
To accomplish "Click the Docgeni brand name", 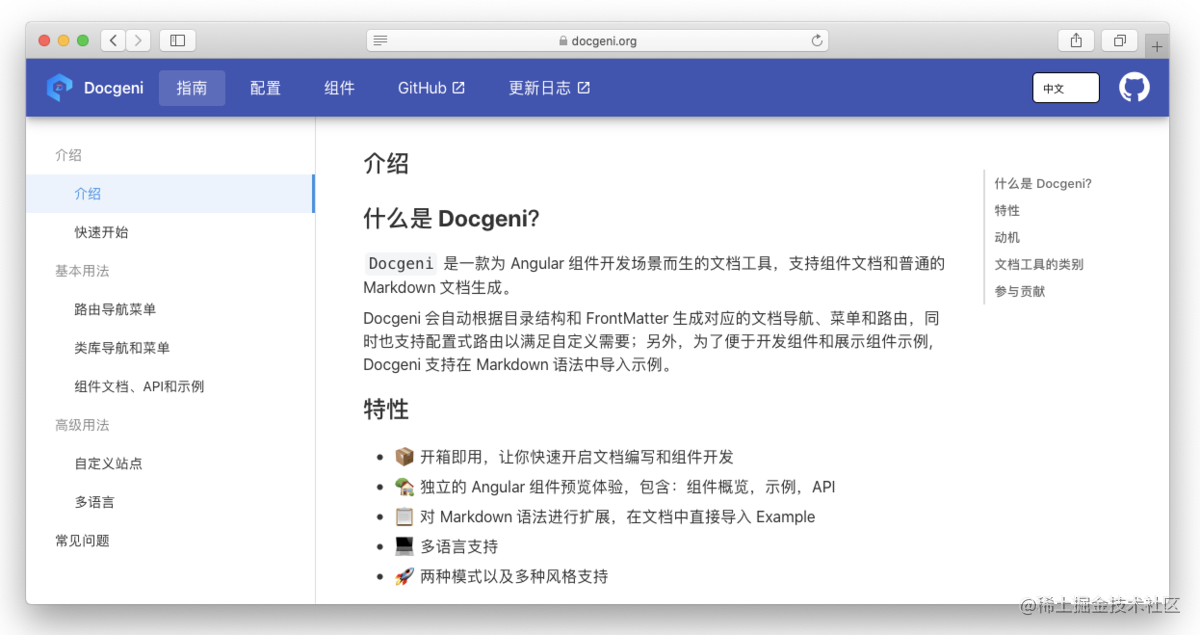I will [x=114, y=88].
